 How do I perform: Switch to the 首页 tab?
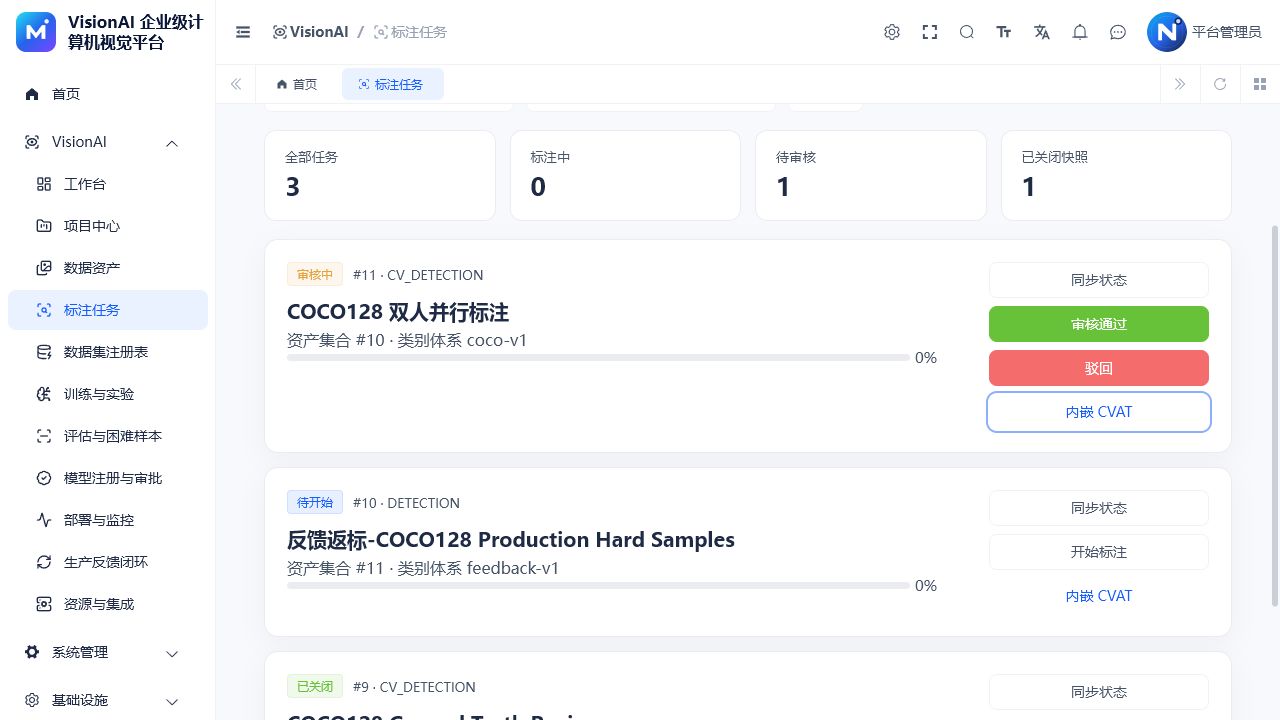(x=298, y=84)
